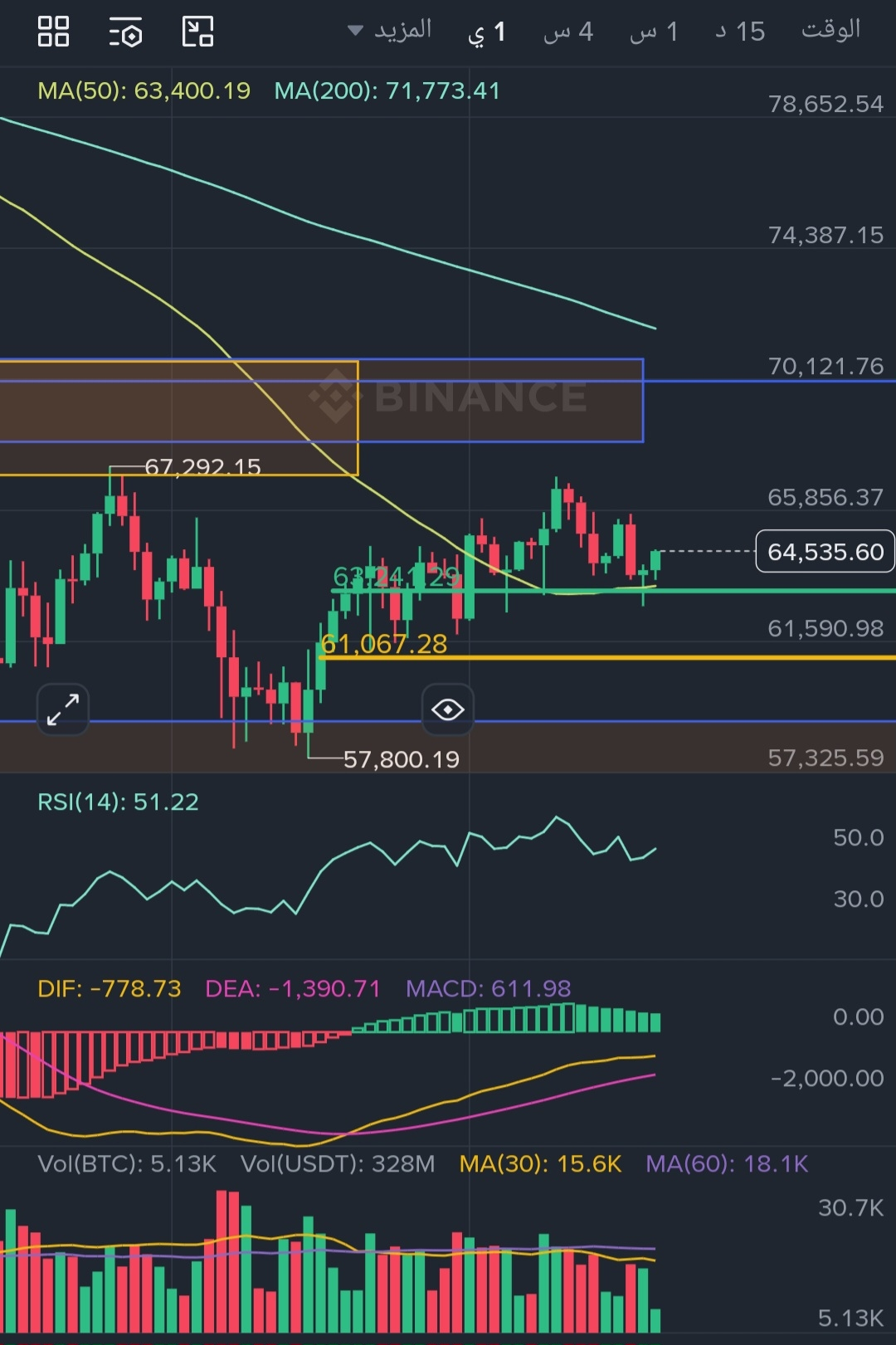The height and width of the screenshot is (1345, 896).
Task: Tap the 78,652.54 price axis label
Action: (x=825, y=104)
